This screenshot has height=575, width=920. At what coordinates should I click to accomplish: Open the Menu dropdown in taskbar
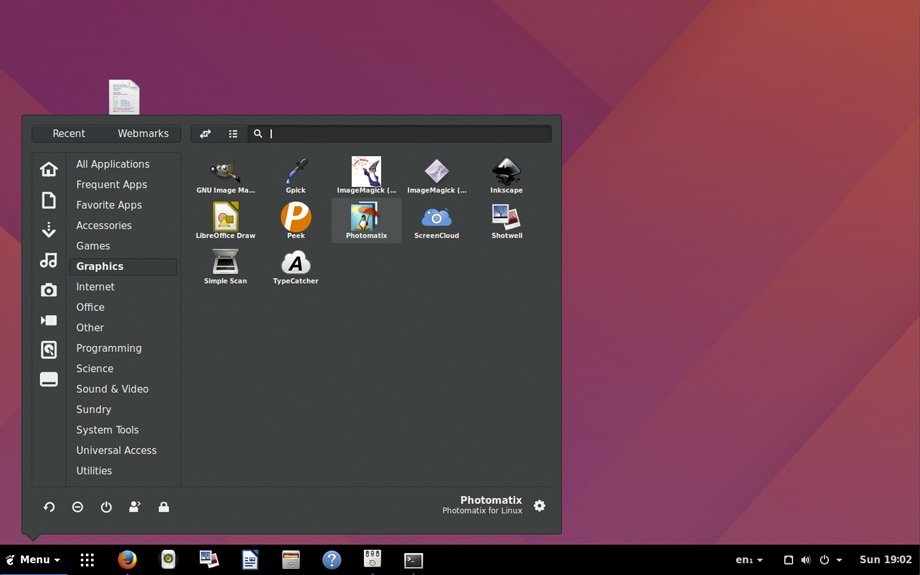pos(33,560)
